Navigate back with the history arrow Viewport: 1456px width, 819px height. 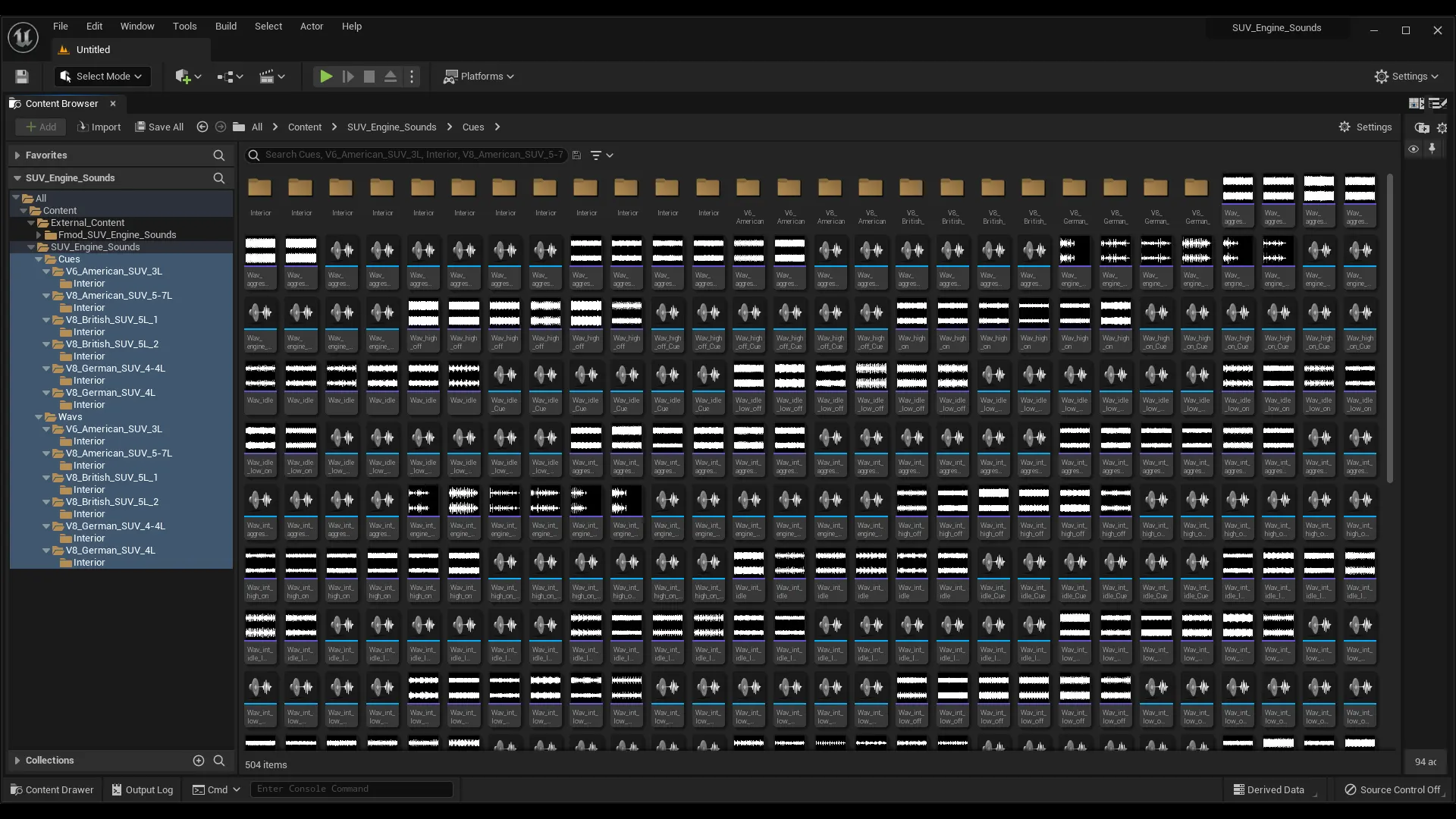pos(202,127)
